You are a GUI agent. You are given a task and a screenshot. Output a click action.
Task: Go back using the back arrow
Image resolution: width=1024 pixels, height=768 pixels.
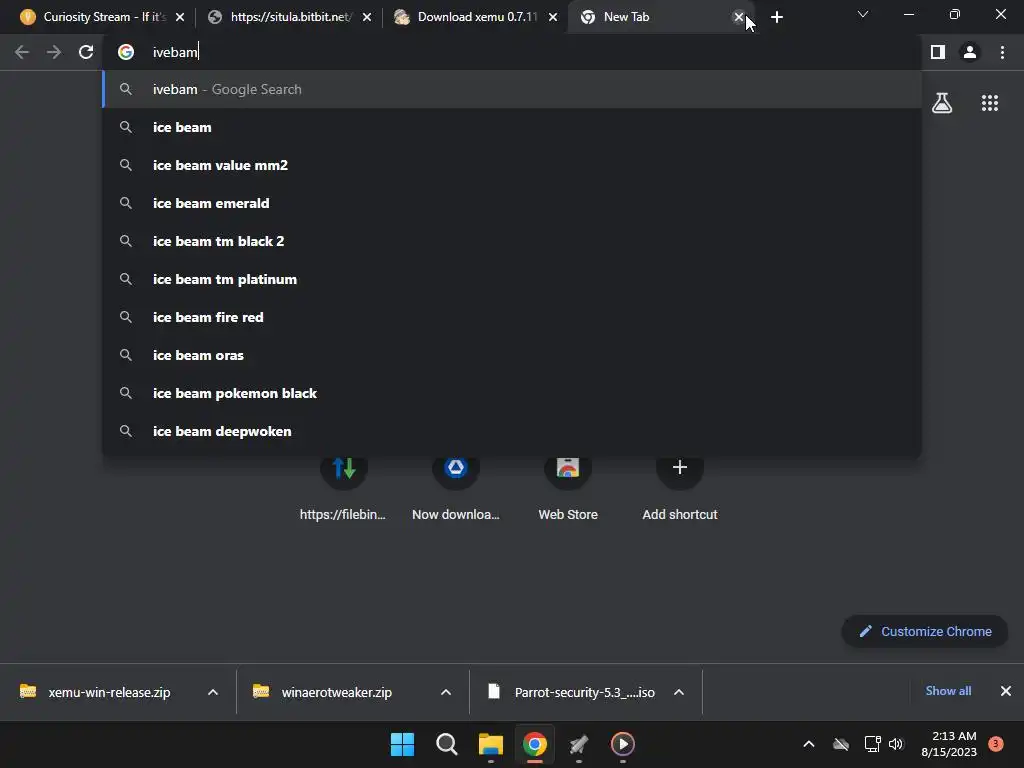pos(22,52)
